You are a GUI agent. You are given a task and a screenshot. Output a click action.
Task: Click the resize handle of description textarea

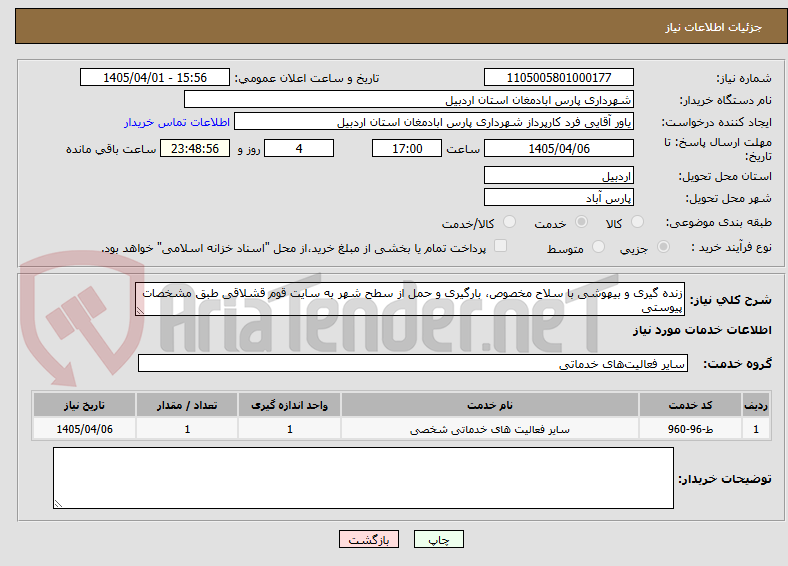[140, 311]
